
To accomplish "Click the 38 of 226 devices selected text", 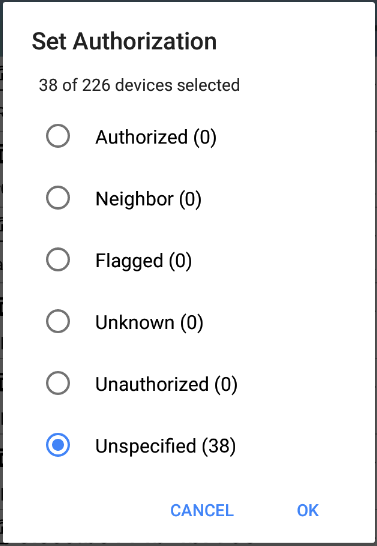I will 139,85.
